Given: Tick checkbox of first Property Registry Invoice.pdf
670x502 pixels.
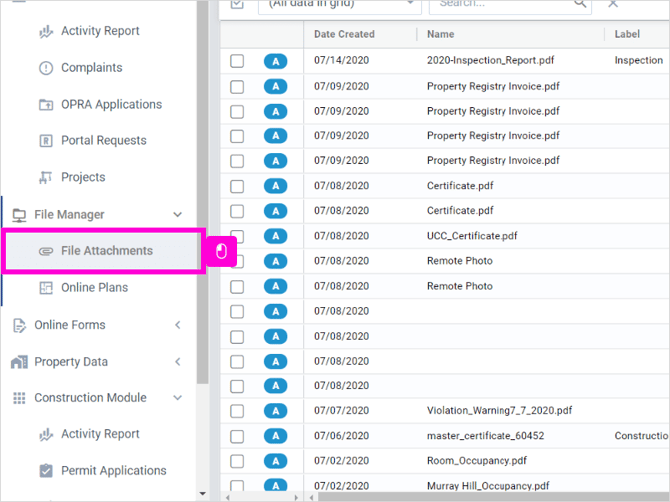Looking at the screenshot, I should click(x=237, y=87).
